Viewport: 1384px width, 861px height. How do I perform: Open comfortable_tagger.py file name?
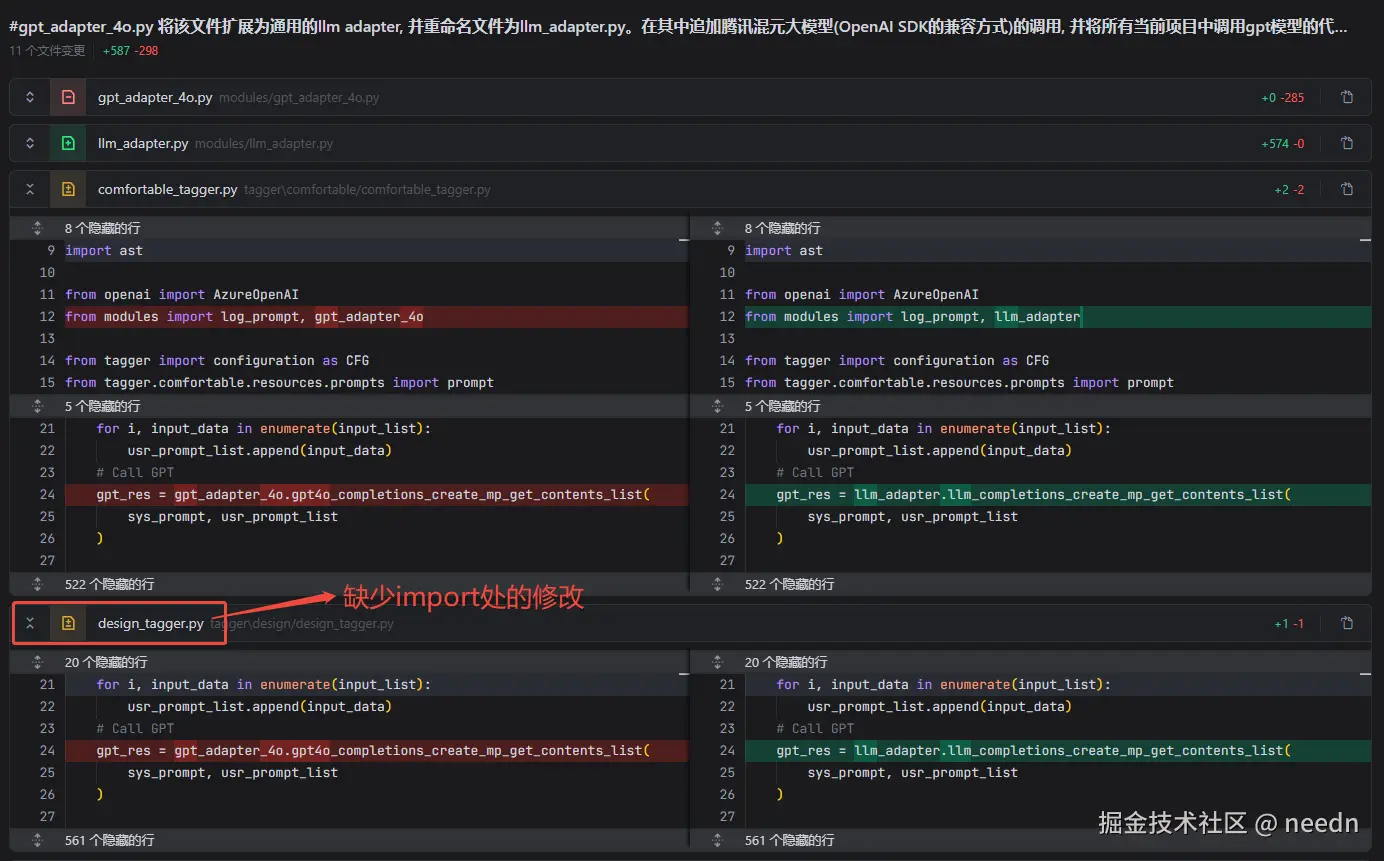coord(167,189)
